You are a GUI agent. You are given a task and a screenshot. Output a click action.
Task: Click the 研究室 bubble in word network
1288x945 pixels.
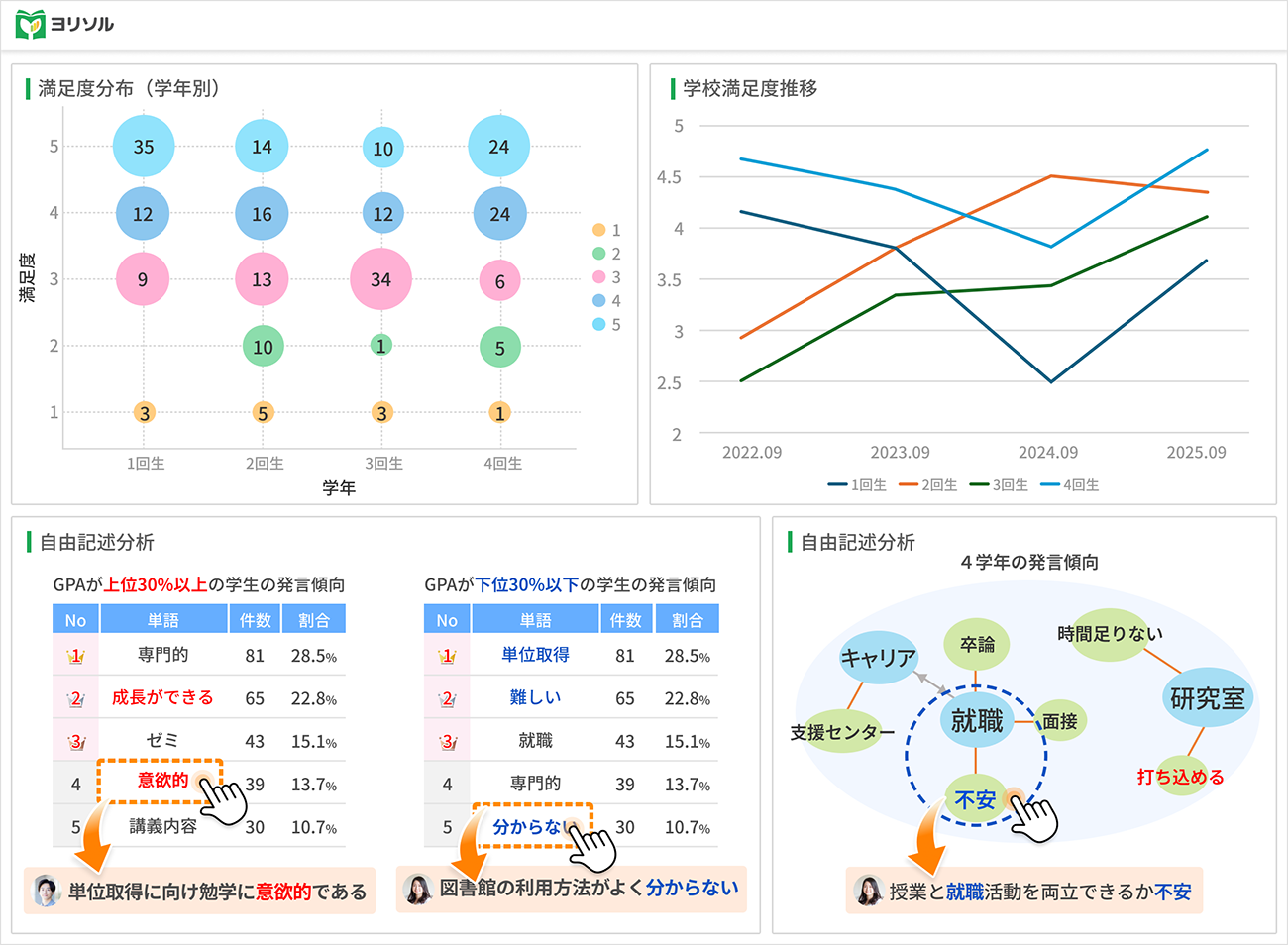point(1207,698)
